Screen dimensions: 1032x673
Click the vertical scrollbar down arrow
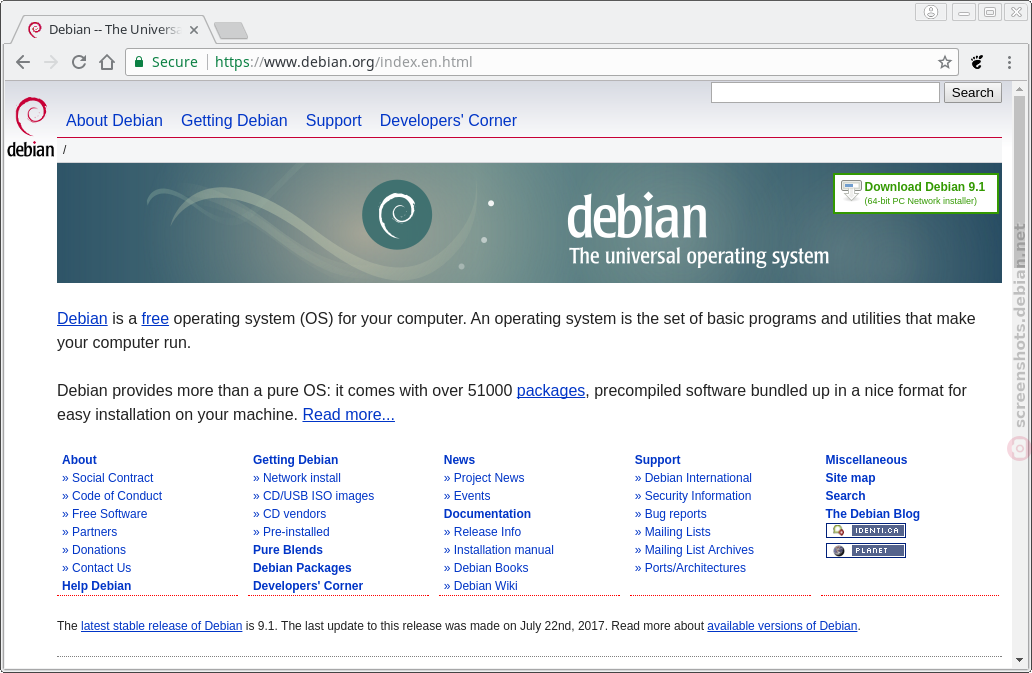coord(1019,660)
